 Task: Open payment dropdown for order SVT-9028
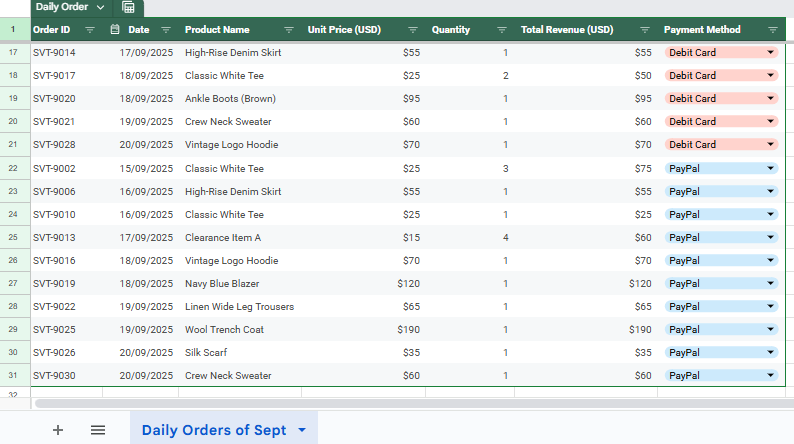click(x=770, y=144)
